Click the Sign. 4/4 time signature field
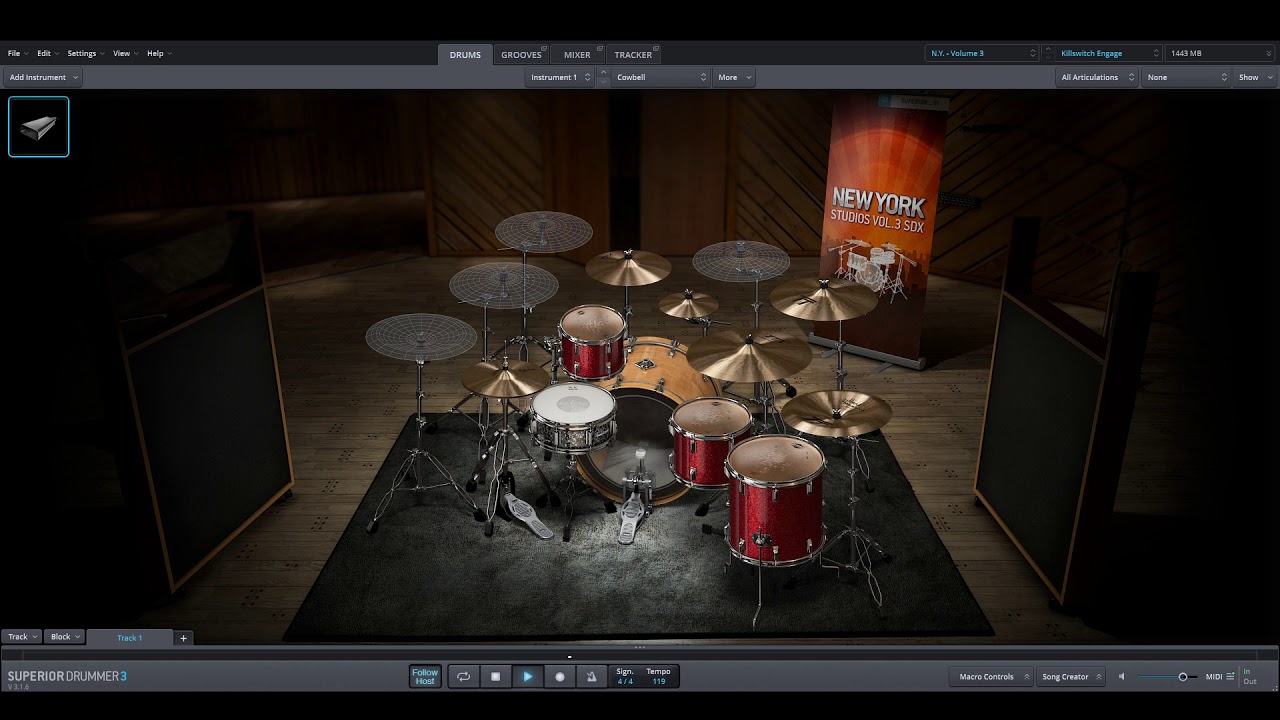 [x=625, y=677]
